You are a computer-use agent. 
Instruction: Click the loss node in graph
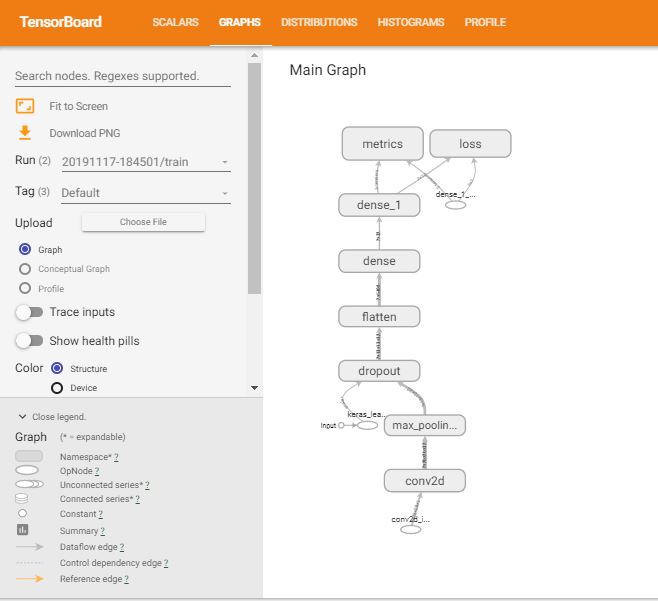(x=470, y=144)
